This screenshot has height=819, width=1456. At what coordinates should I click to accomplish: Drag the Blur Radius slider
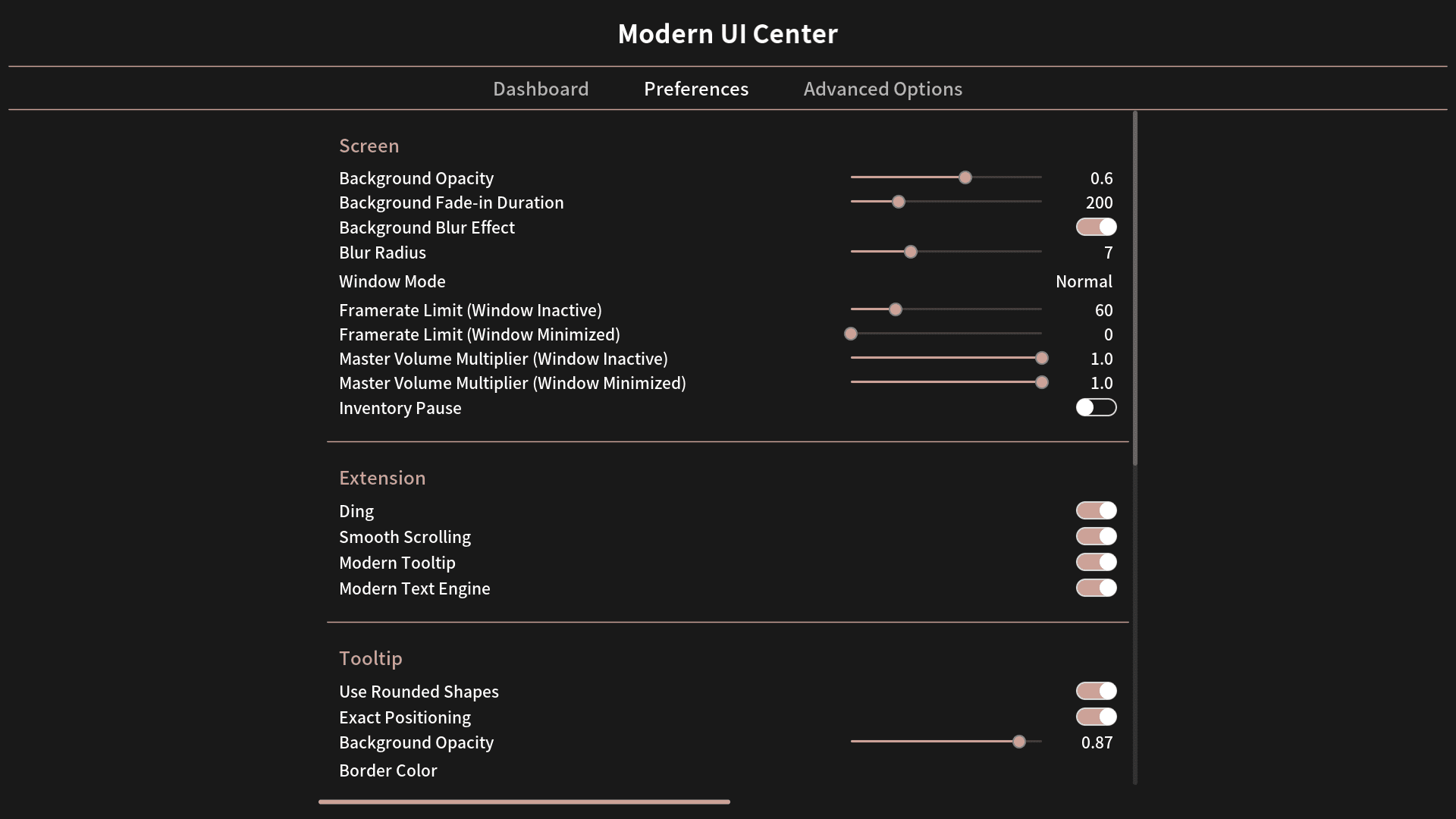coord(909,252)
